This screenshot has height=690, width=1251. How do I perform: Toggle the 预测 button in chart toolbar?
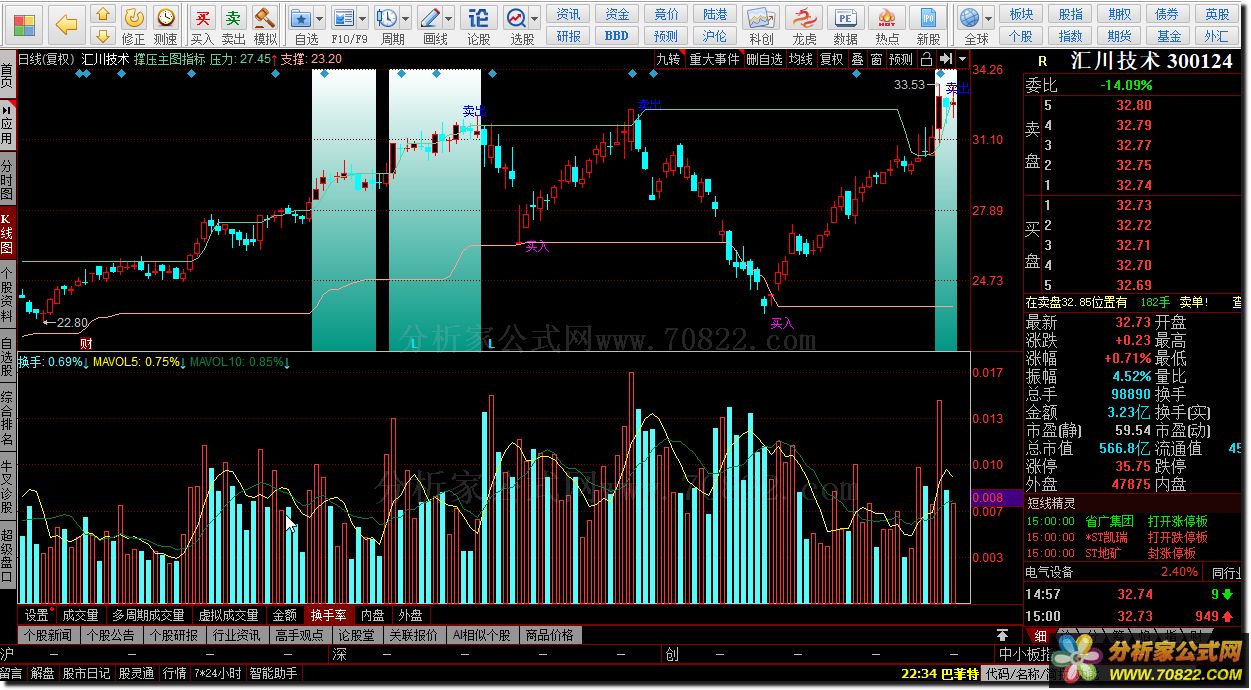click(x=901, y=59)
